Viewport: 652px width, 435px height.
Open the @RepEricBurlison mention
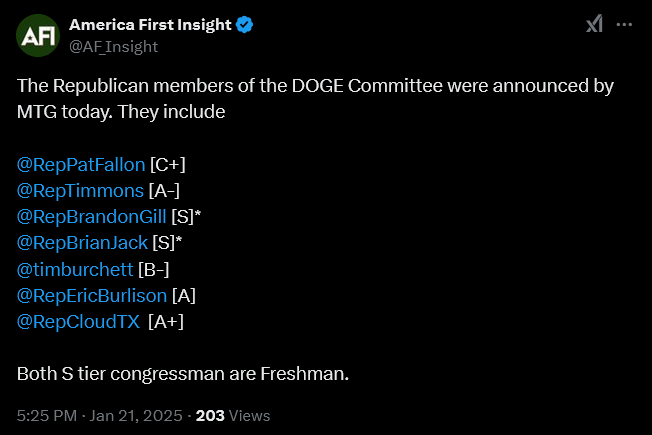(92, 296)
